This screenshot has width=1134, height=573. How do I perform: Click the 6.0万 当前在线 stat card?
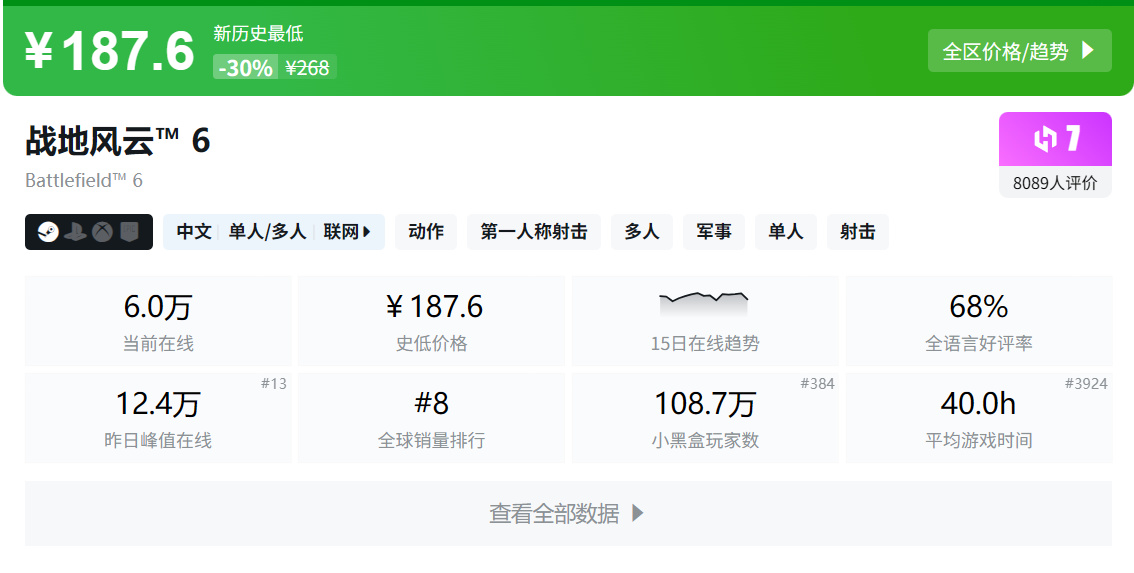point(158,321)
